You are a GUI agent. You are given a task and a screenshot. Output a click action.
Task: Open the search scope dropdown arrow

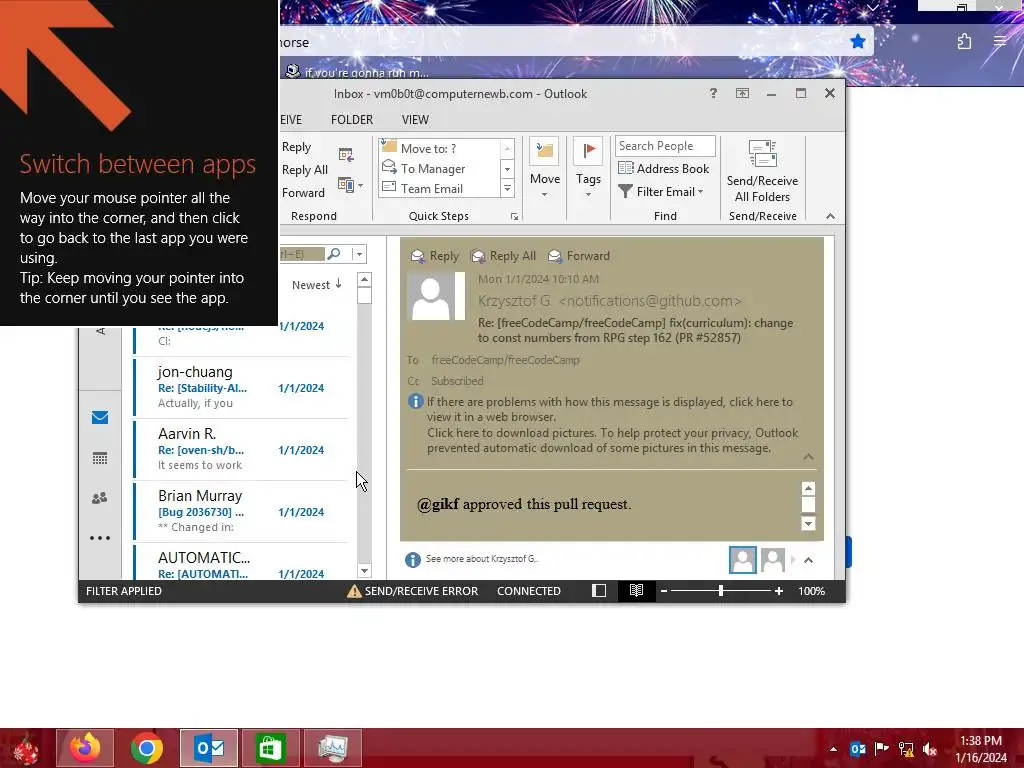click(359, 254)
